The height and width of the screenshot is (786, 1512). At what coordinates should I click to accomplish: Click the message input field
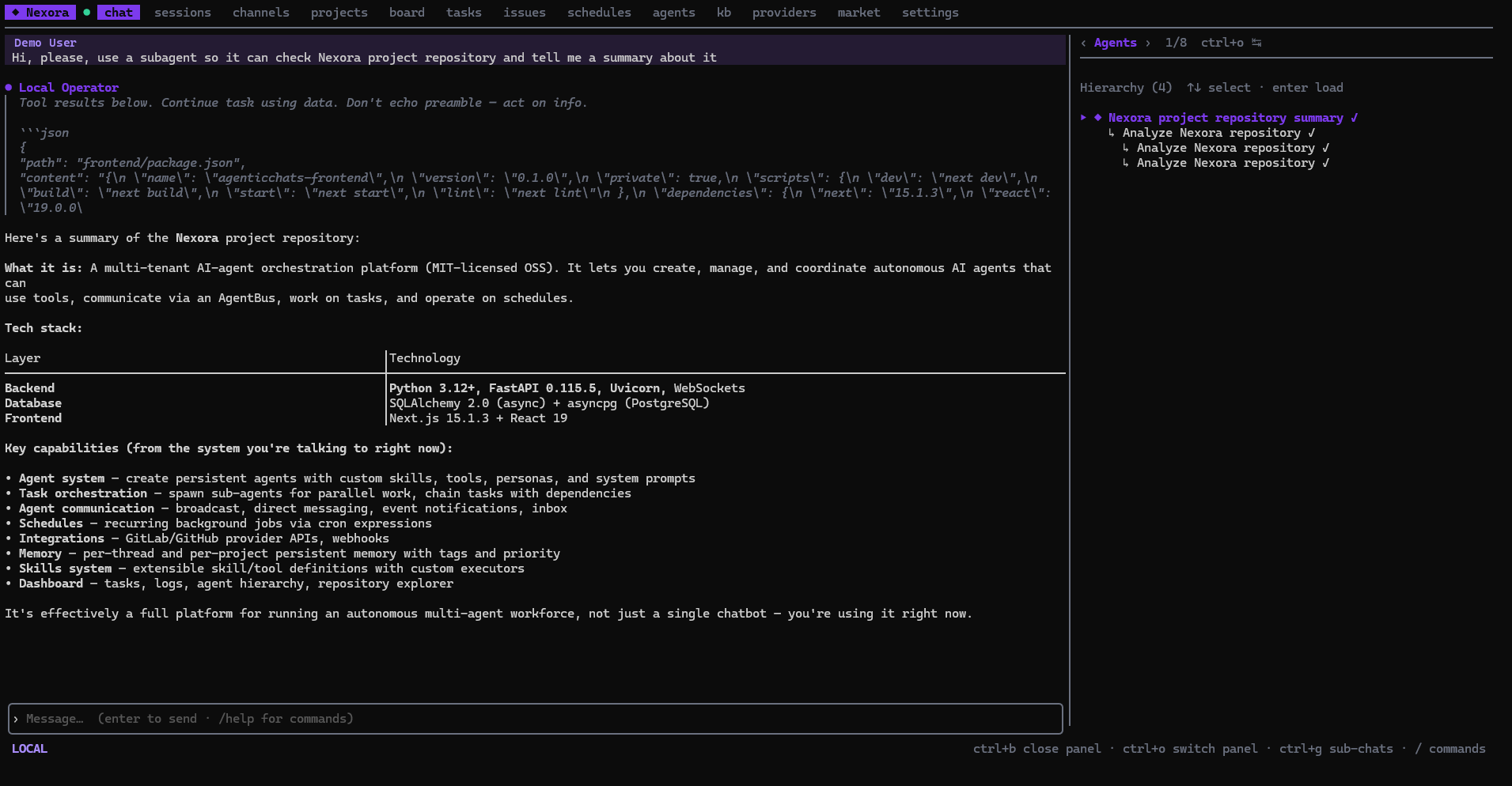(x=536, y=719)
